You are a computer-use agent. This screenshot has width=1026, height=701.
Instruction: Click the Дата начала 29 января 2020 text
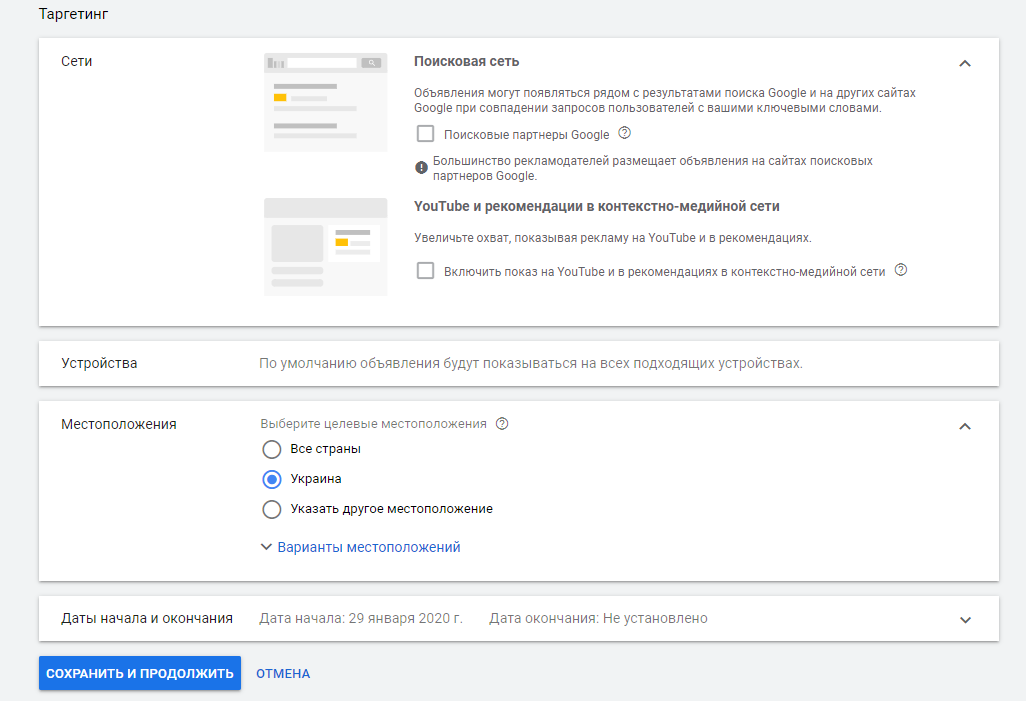361,618
